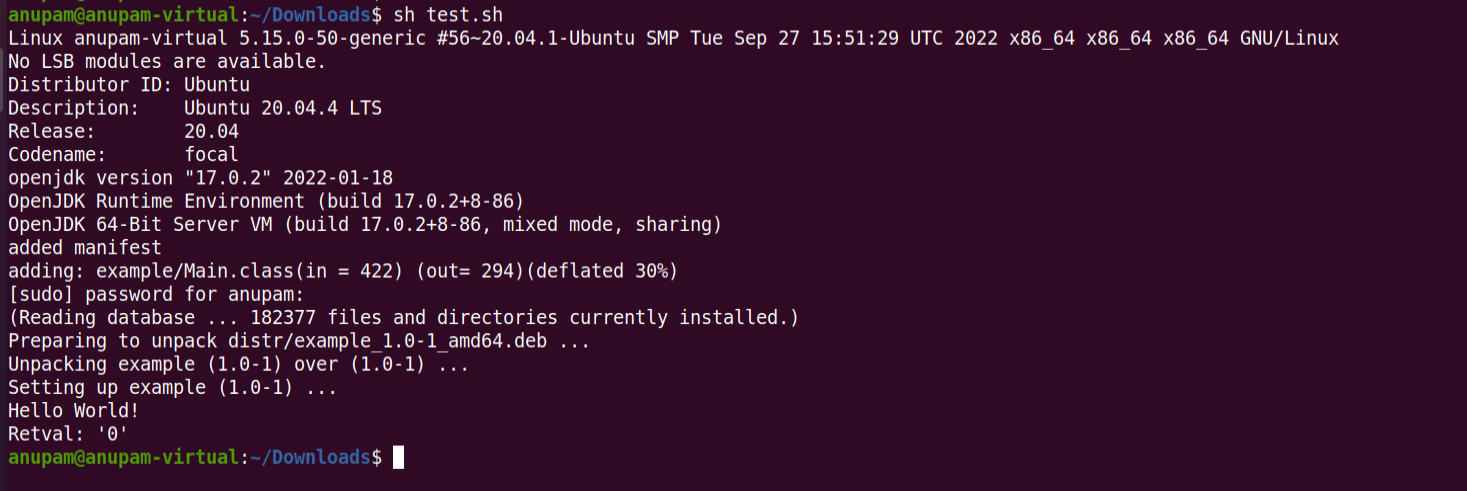Click the 'Release: 20.04' line

click(123, 131)
